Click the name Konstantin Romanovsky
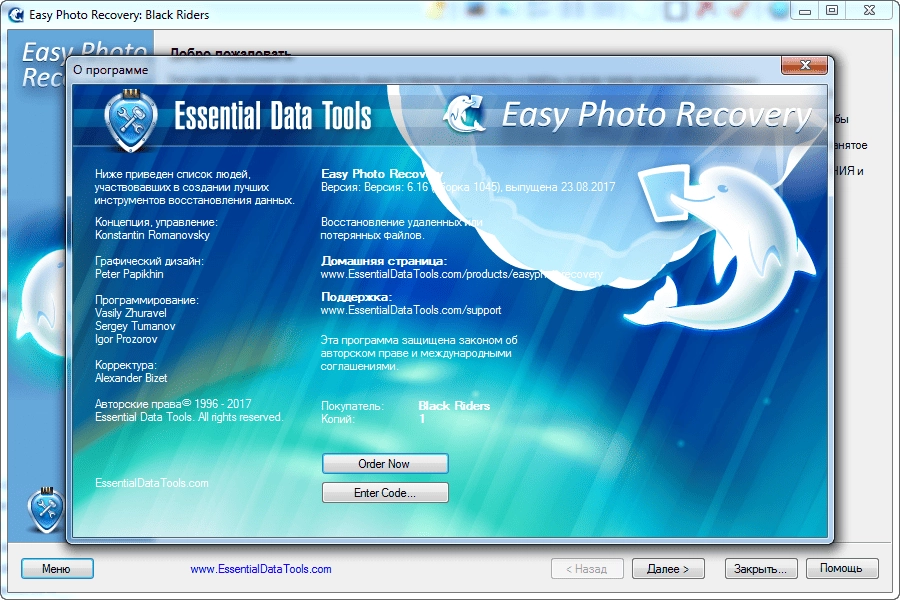Image resolution: width=900 pixels, height=600 pixels. (x=152, y=235)
